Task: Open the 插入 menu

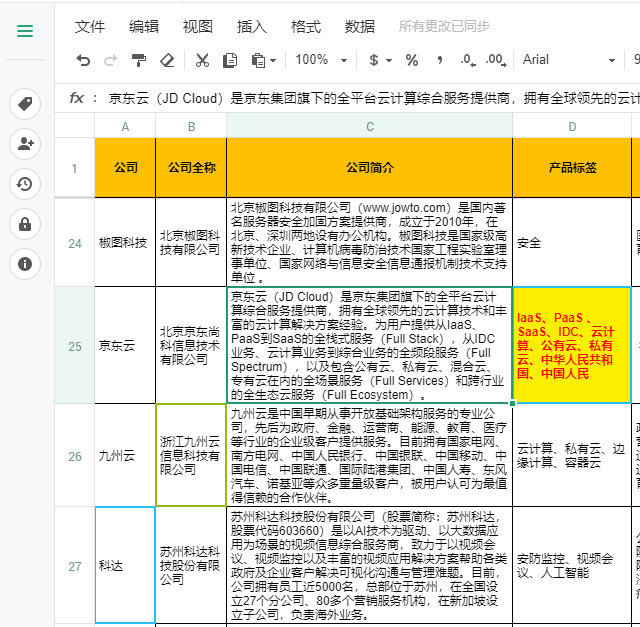Action: 251,27
